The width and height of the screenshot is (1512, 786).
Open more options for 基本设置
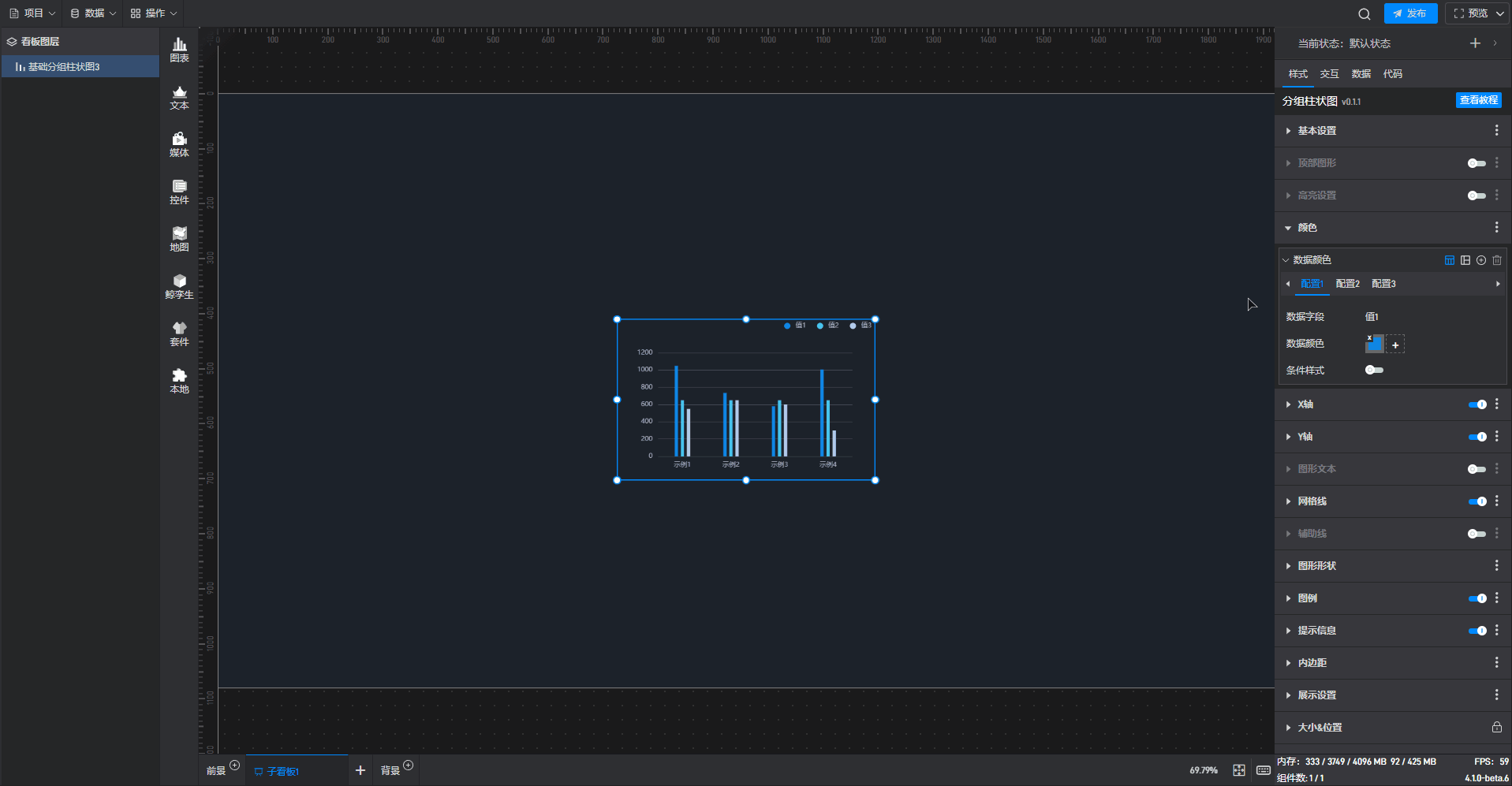(1496, 130)
